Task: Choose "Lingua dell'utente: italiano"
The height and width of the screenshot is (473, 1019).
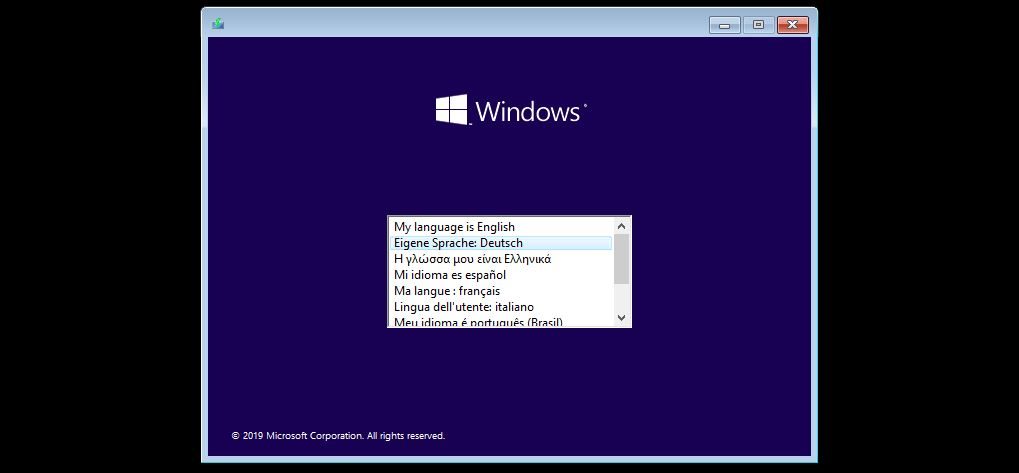Action: tap(501, 307)
